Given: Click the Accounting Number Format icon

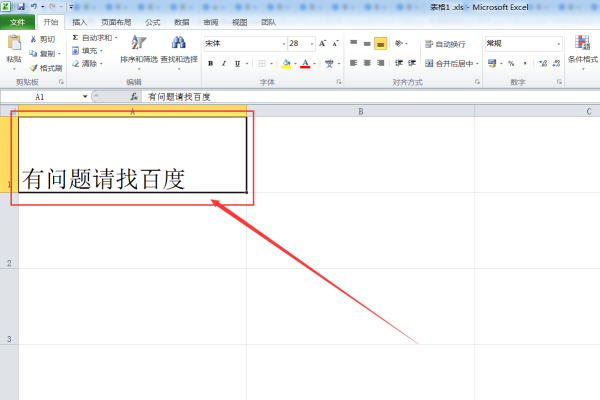Looking at the screenshot, I should pos(492,64).
